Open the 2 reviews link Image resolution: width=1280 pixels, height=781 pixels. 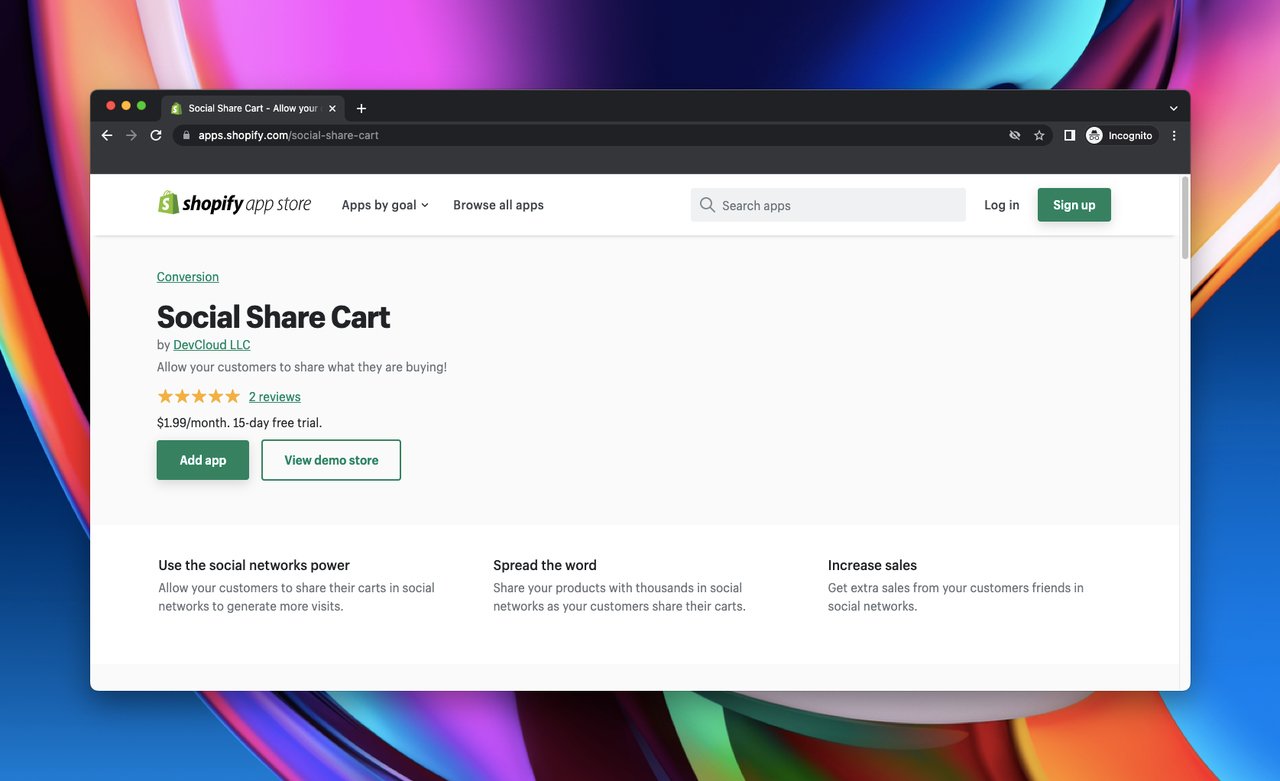(x=274, y=397)
